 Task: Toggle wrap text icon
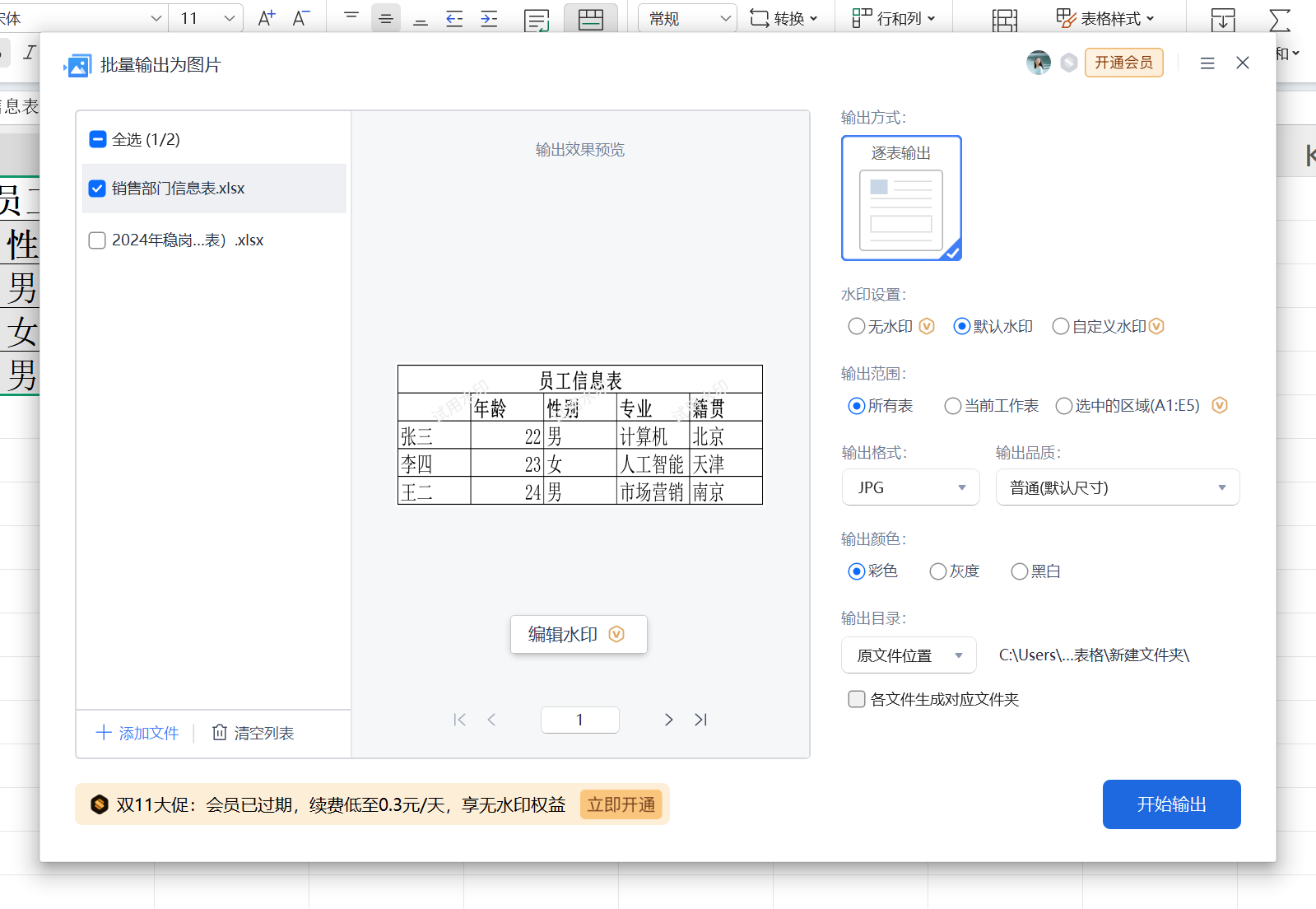[x=537, y=20]
